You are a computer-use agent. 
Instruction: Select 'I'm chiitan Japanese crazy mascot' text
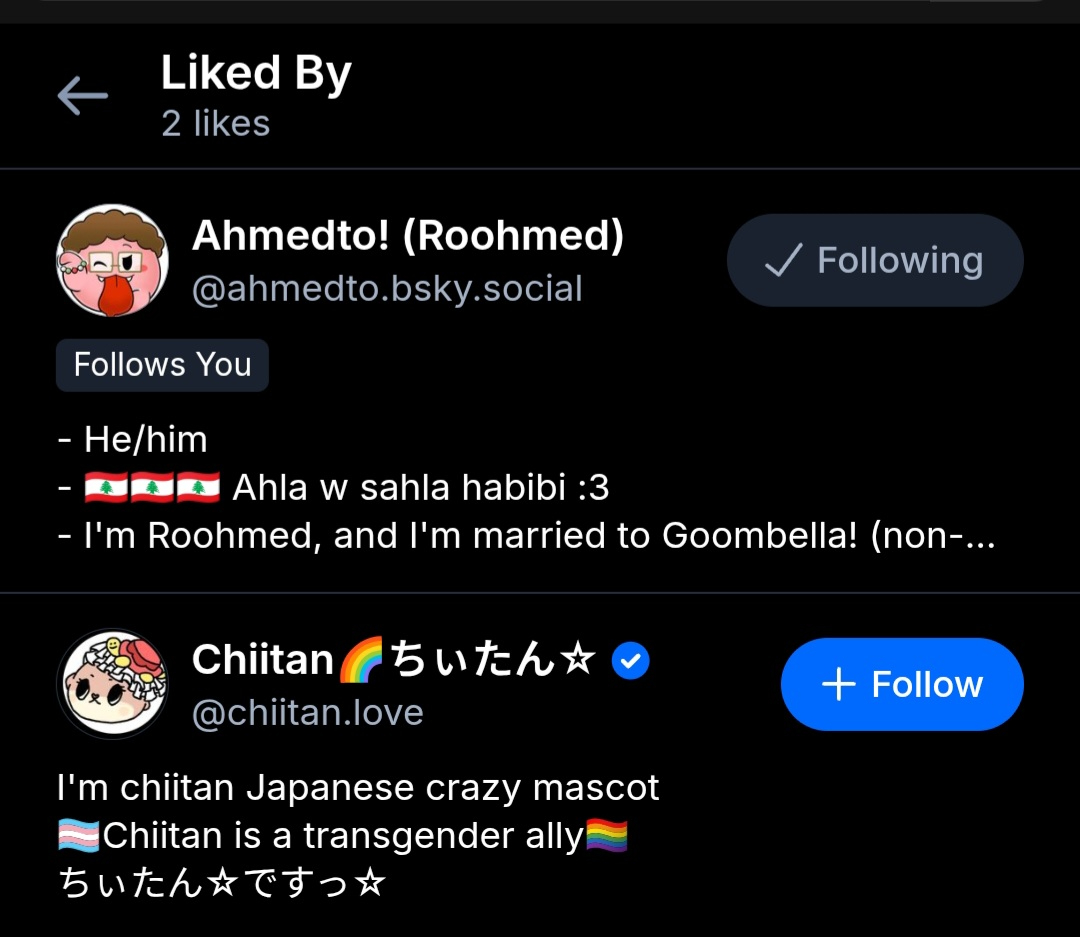click(358, 788)
